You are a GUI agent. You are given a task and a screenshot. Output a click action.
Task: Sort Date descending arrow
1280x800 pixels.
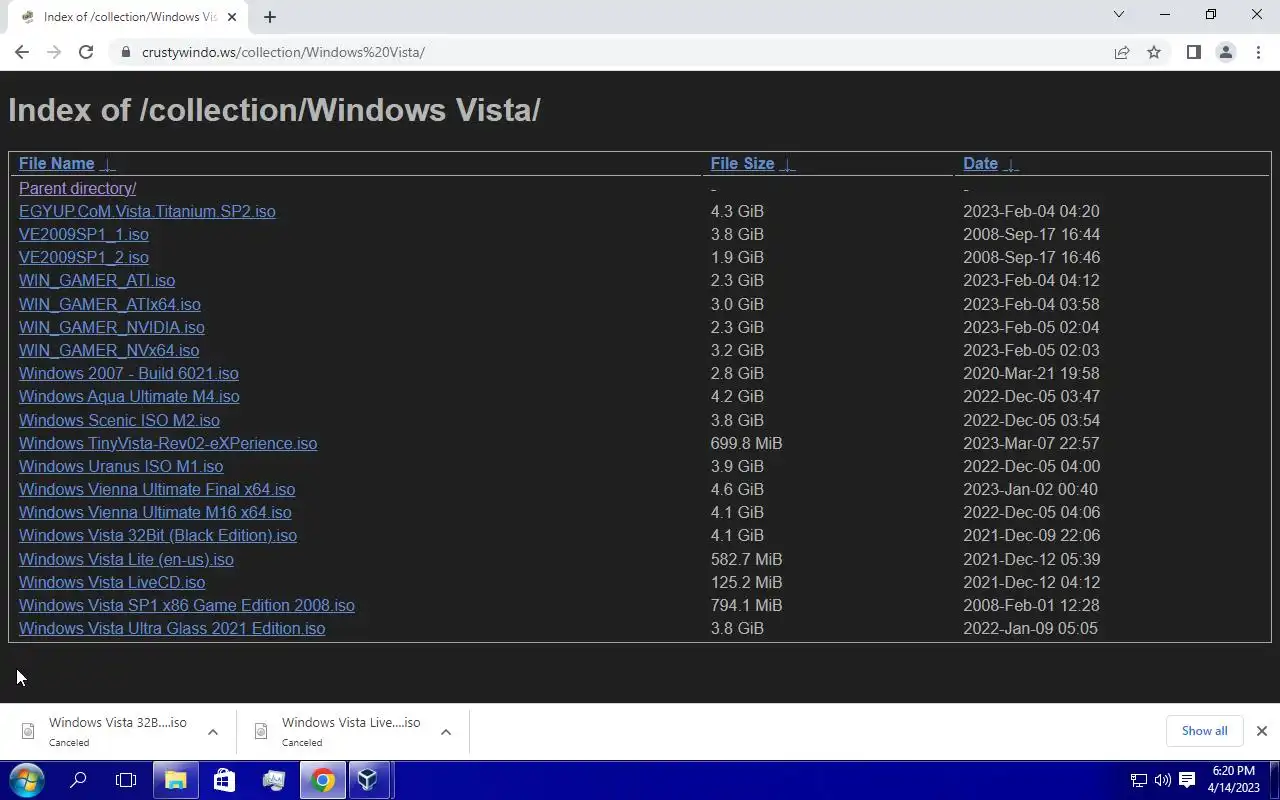pyautogui.click(x=1011, y=164)
